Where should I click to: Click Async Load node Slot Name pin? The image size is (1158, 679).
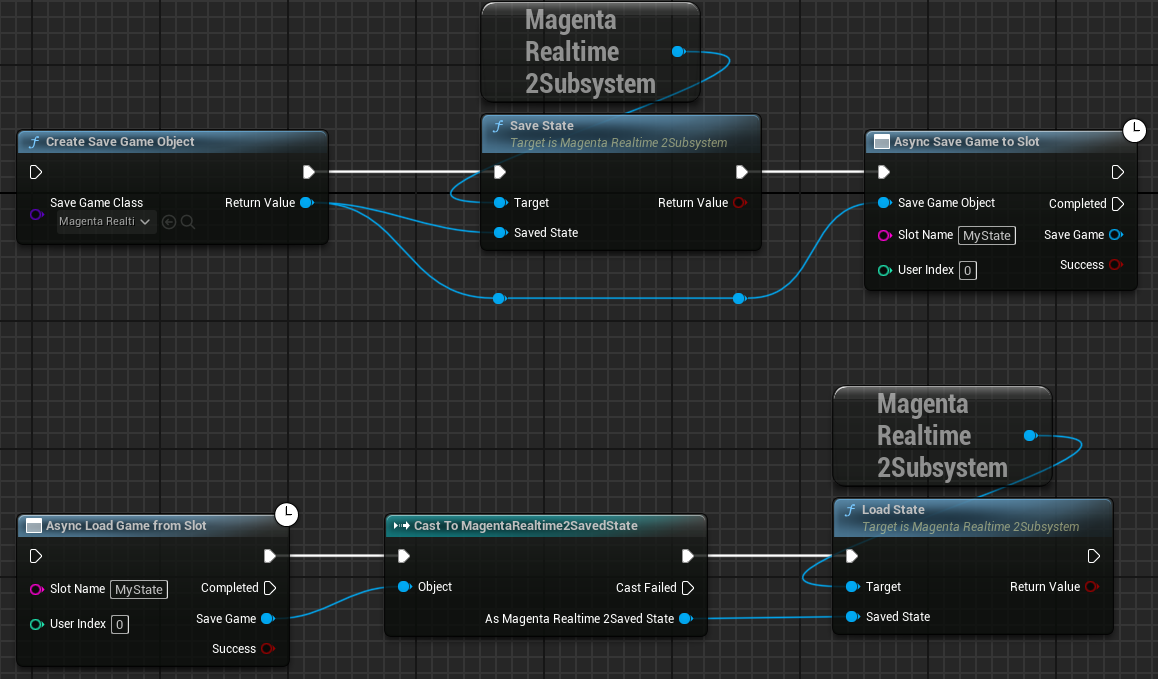tap(36, 590)
